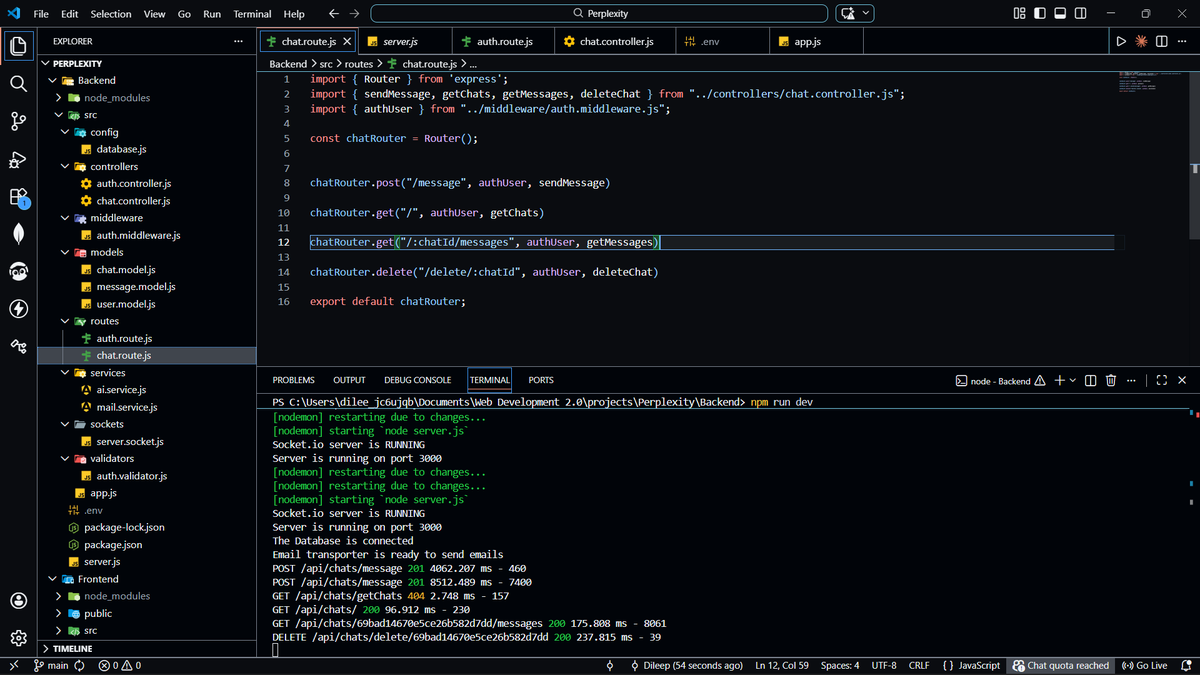Maximize the terminal panel size

pyautogui.click(x=1161, y=380)
